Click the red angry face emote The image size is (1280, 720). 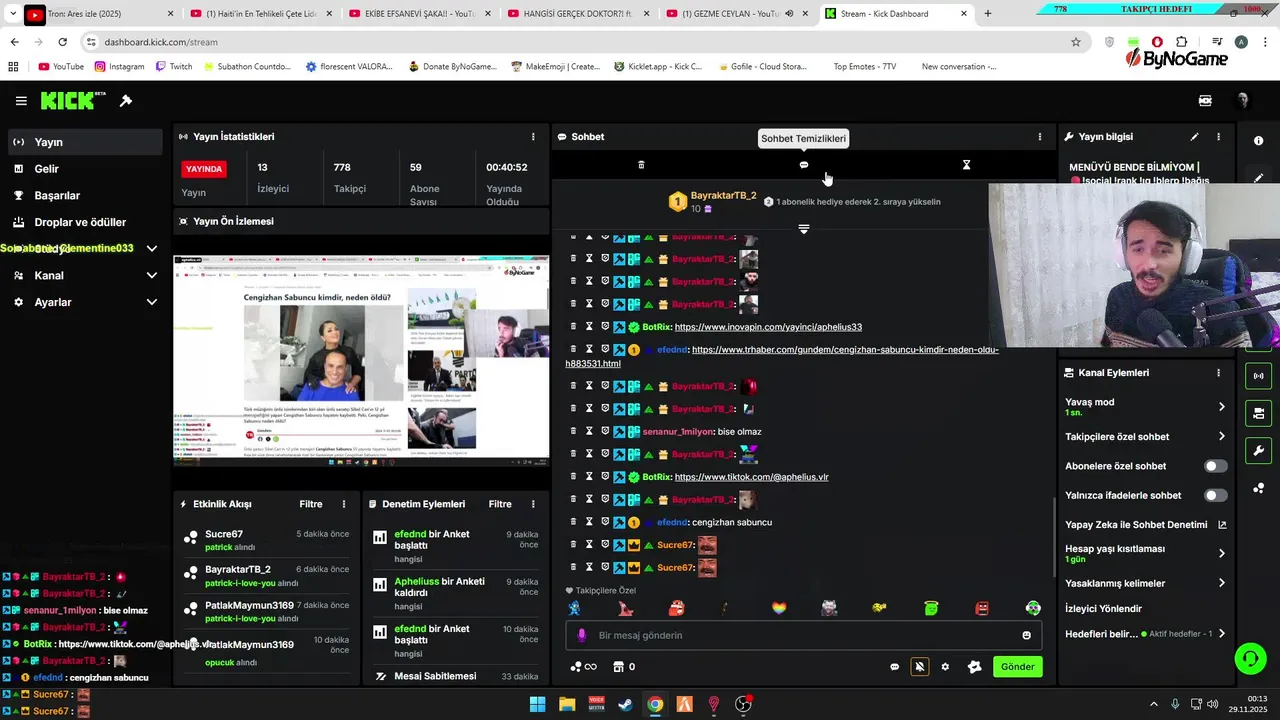pos(982,608)
